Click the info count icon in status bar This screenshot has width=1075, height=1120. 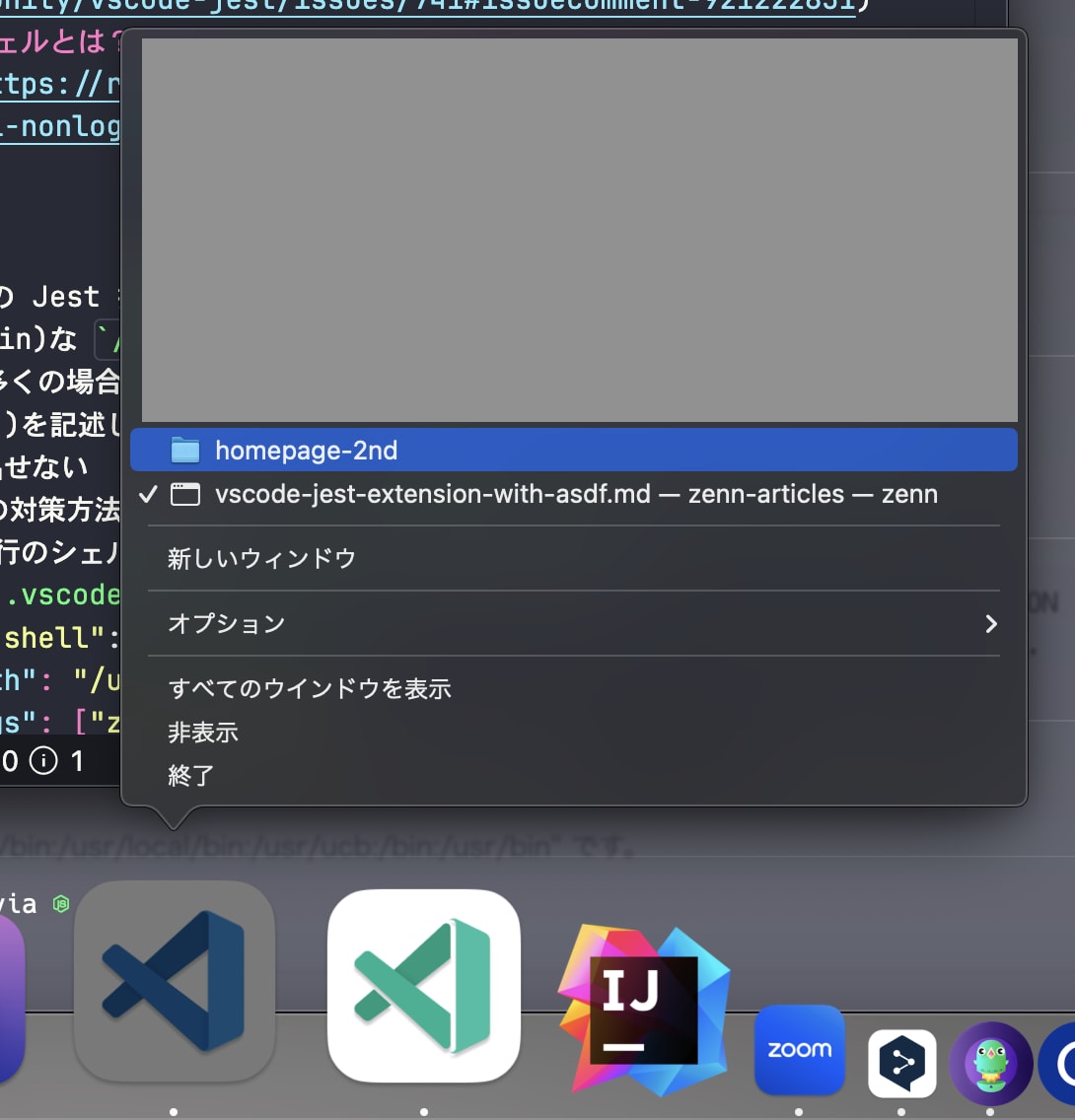pyautogui.click(x=43, y=761)
